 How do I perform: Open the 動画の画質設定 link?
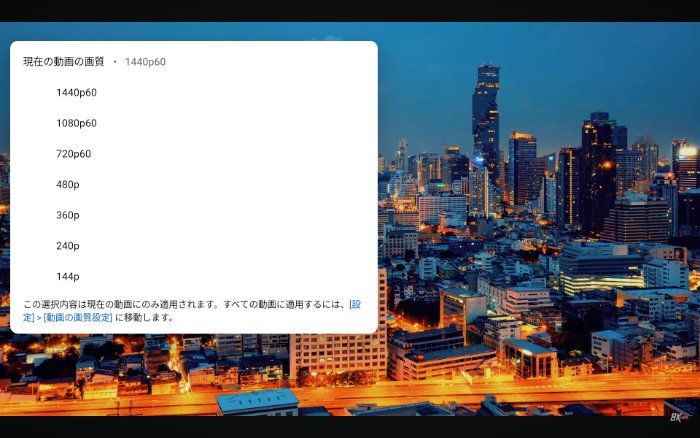click(78, 318)
